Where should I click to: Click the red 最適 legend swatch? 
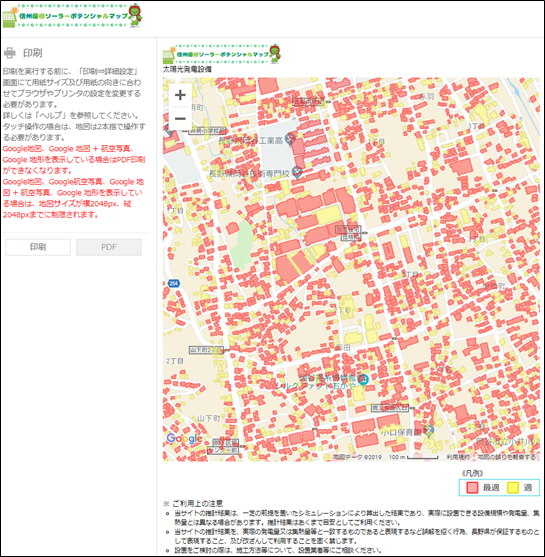click(472, 487)
